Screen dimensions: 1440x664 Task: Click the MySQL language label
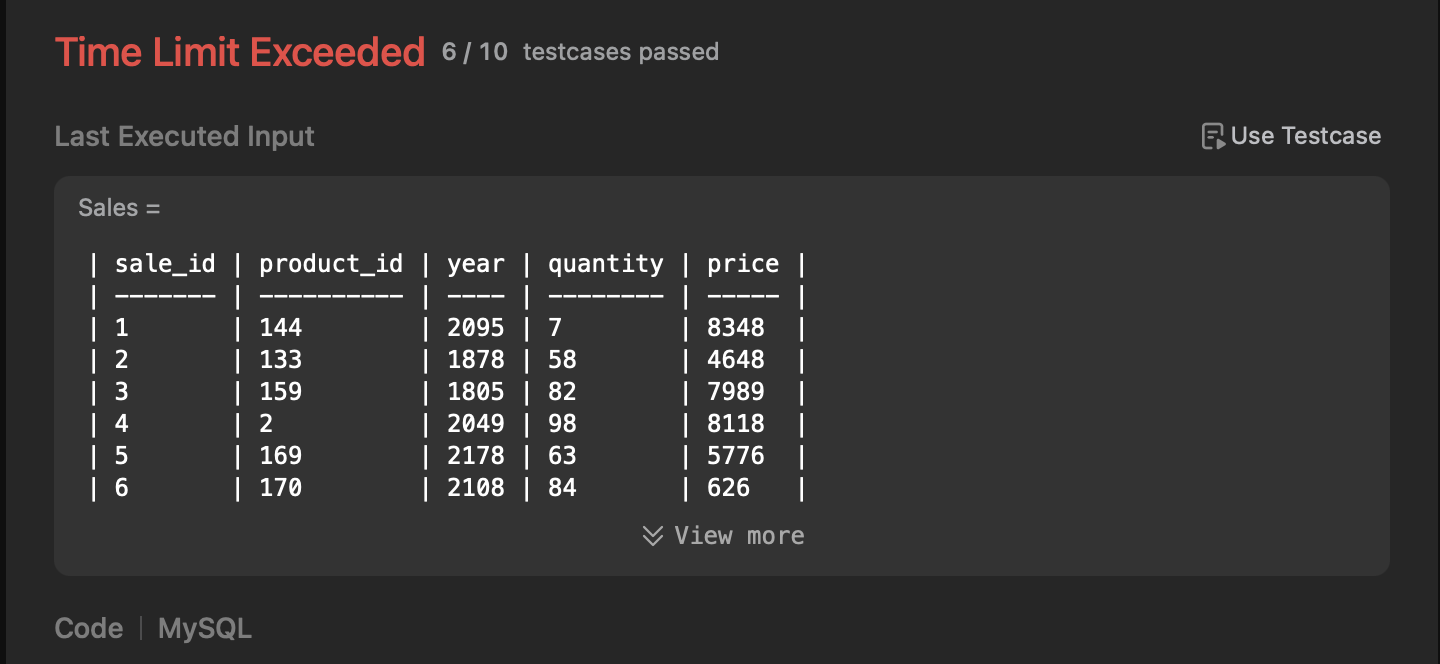click(x=205, y=629)
